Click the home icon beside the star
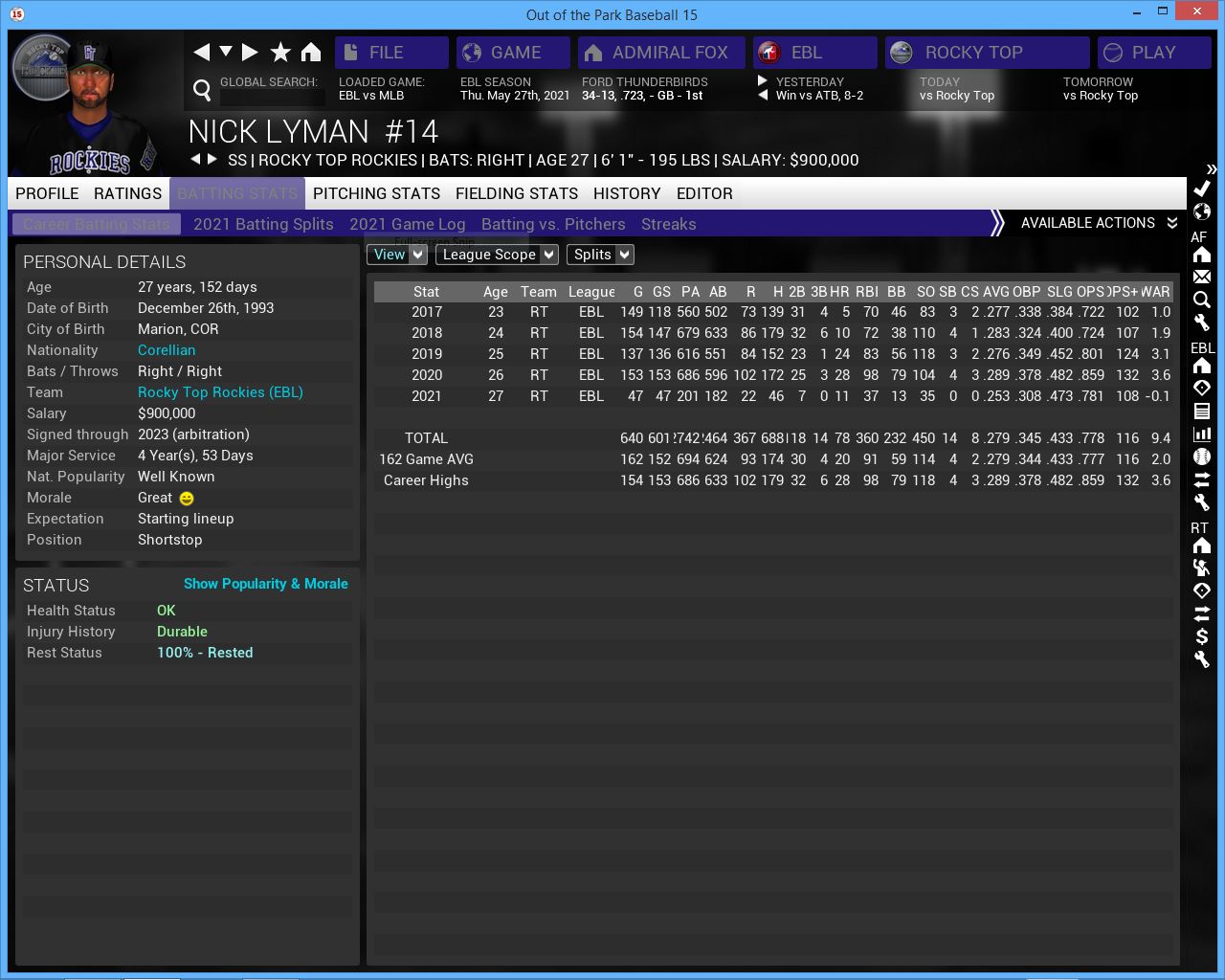Screen dimensions: 1225x980 click(311, 53)
